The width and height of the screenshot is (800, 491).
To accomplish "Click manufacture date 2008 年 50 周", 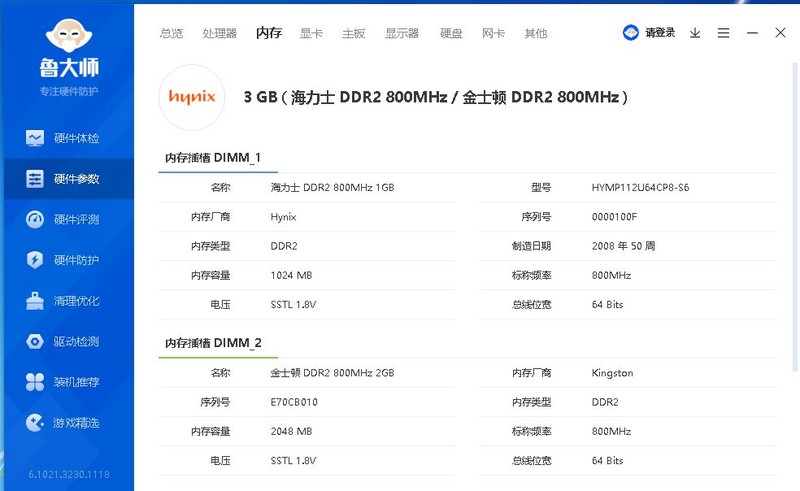I will [623, 246].
